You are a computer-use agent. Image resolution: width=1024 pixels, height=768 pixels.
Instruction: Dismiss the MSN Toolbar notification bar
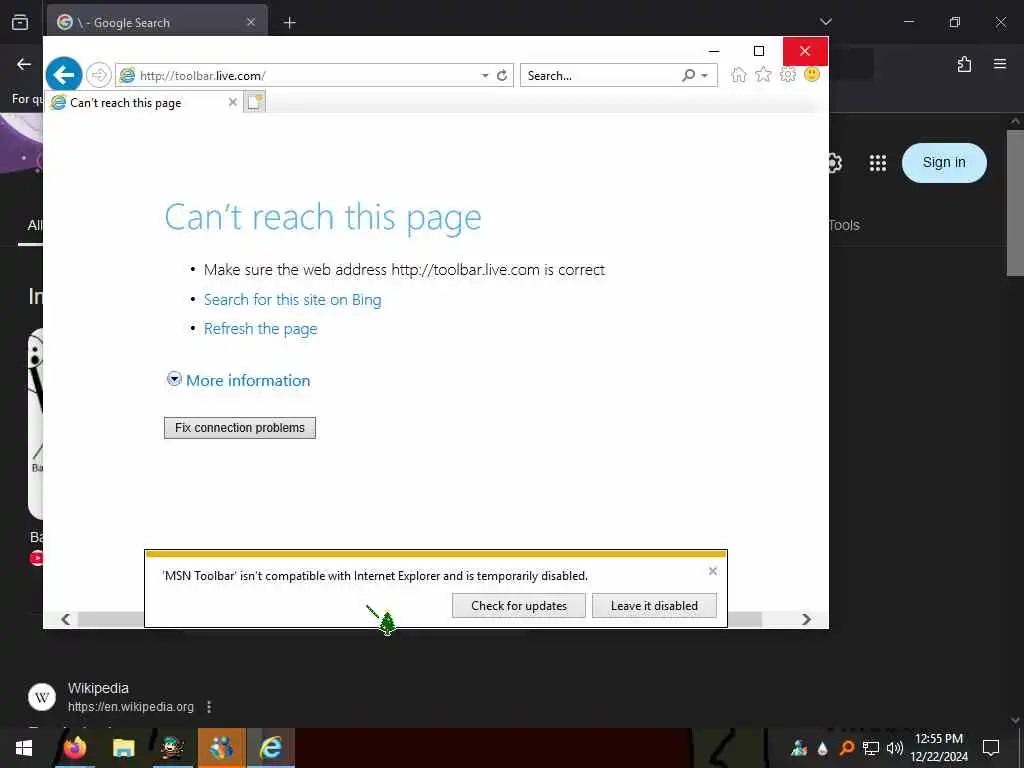(x=712, y=571)
